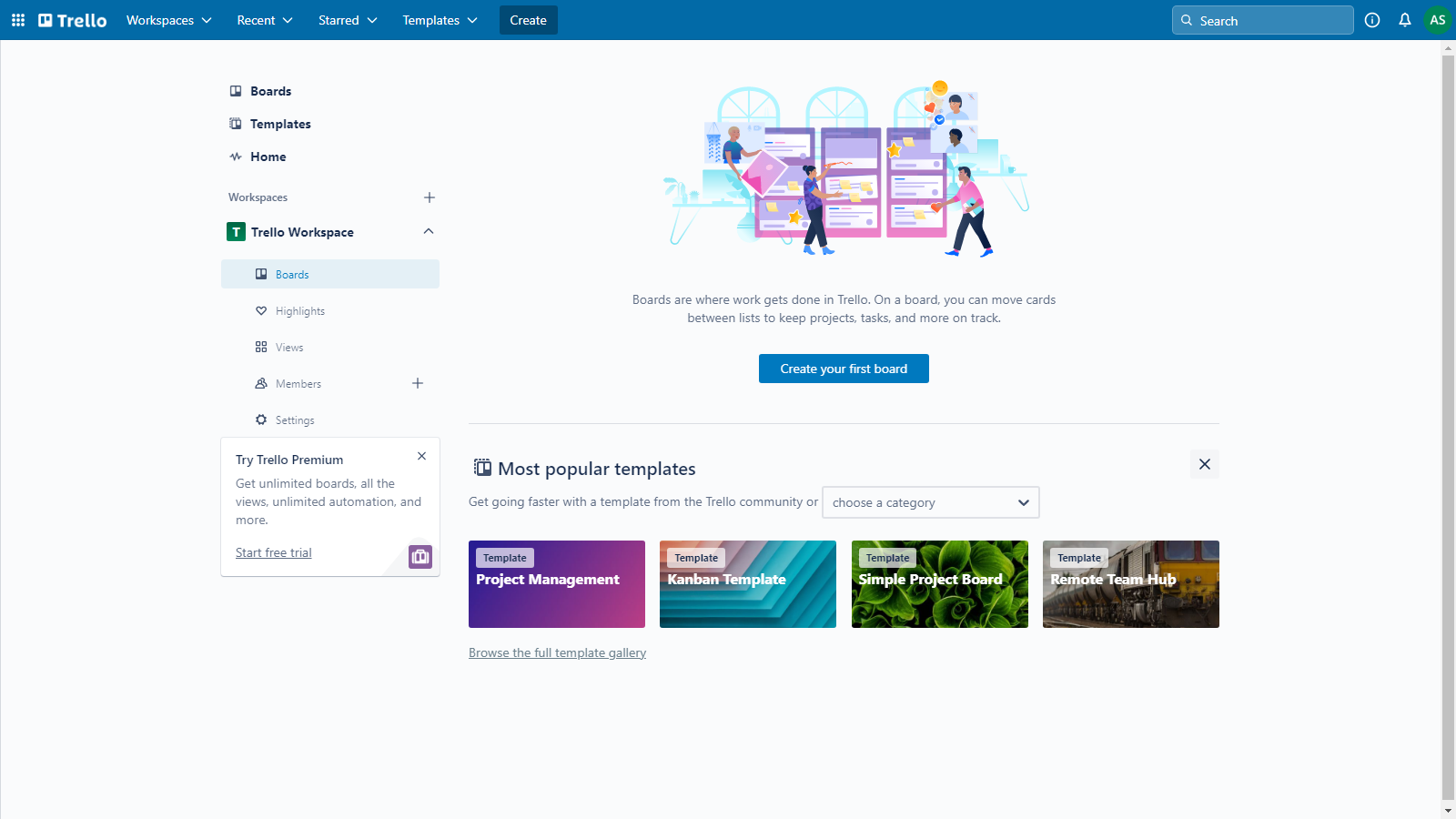
Task: Open the Workspaces dropdown menu
Action: point(169,20)
